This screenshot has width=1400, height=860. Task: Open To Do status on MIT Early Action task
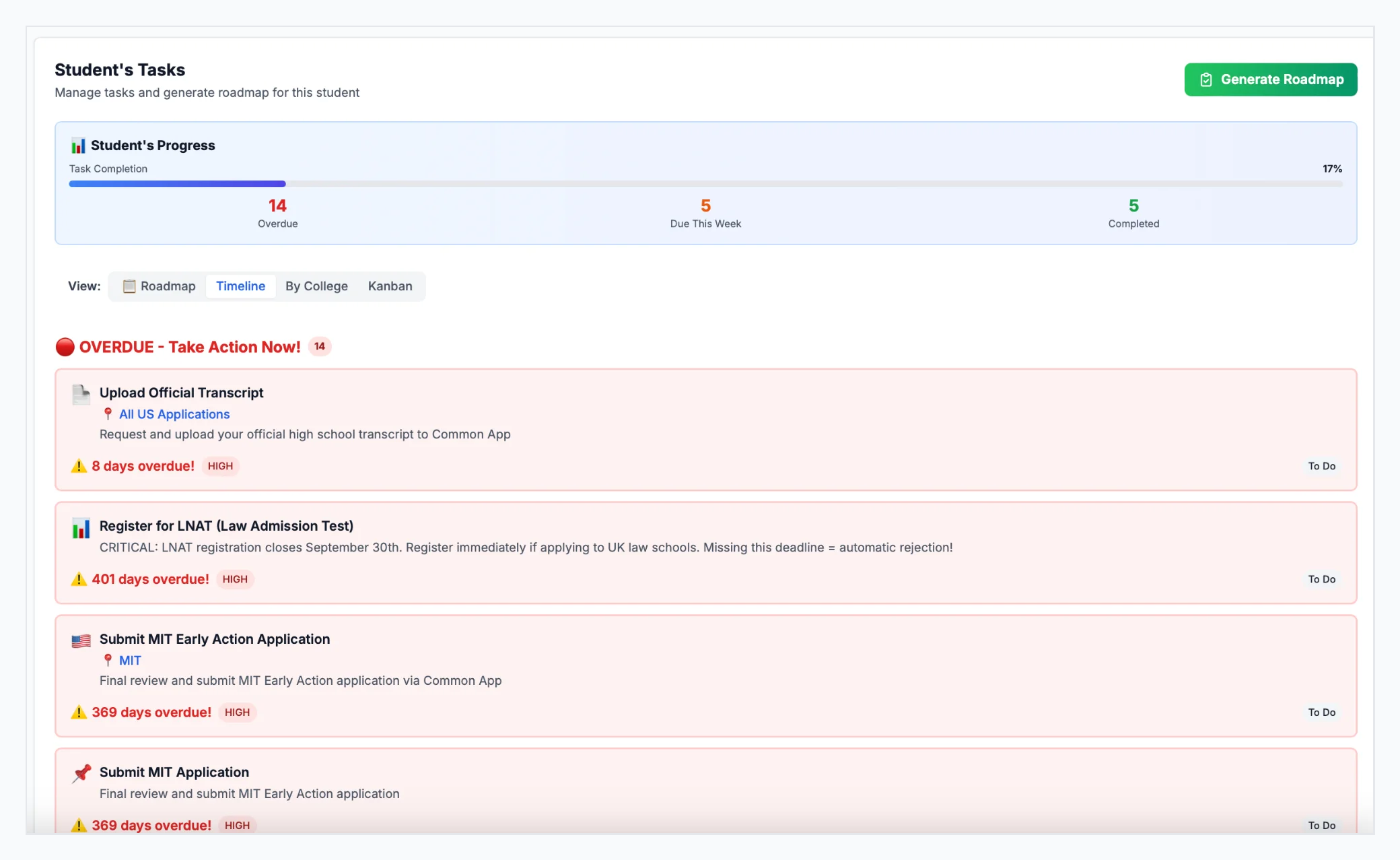pos(1321,713)
